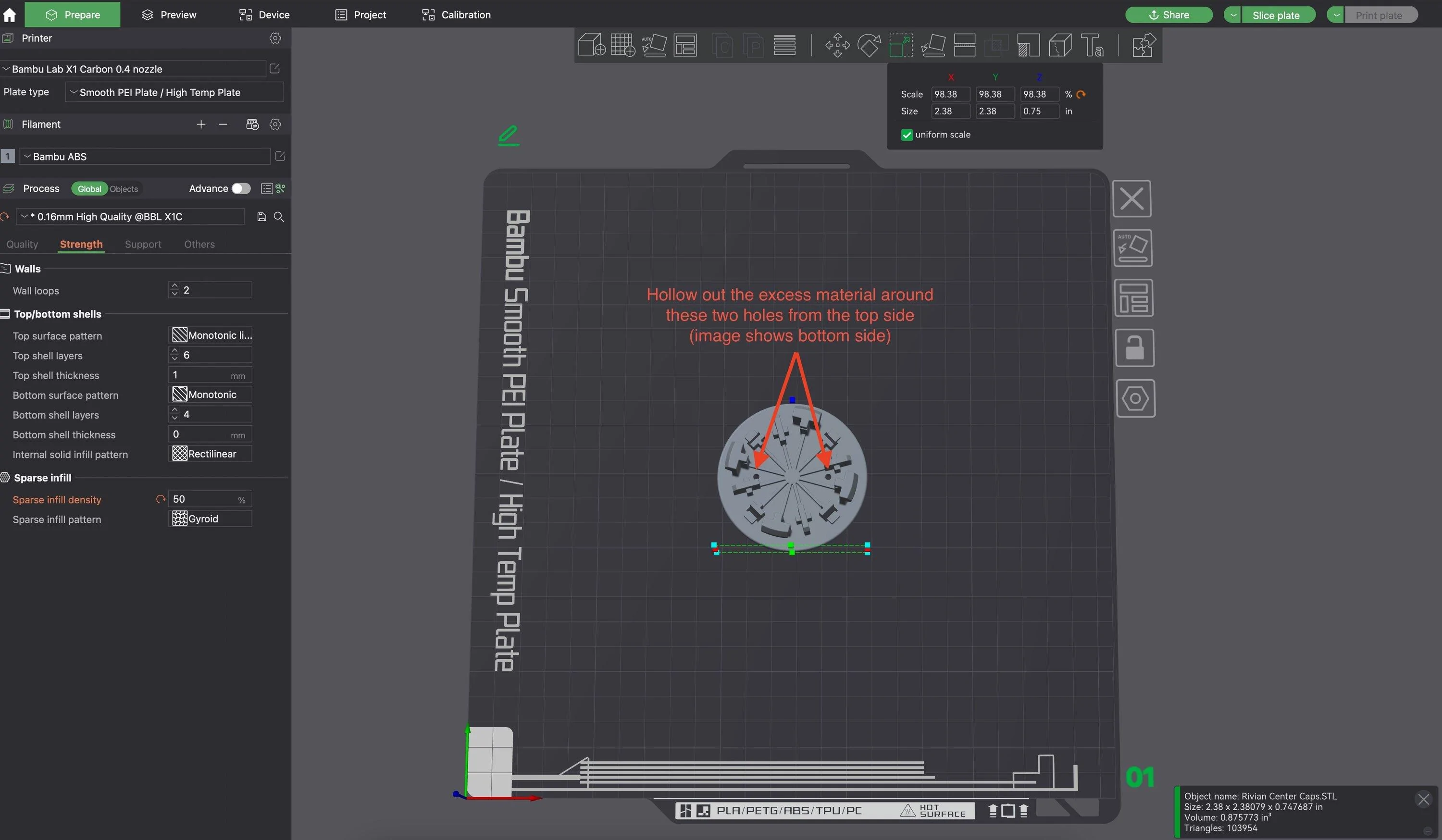Open the Support painting tool
Viewport: 1442px width, 840px height.
[x=1028, y=45]
